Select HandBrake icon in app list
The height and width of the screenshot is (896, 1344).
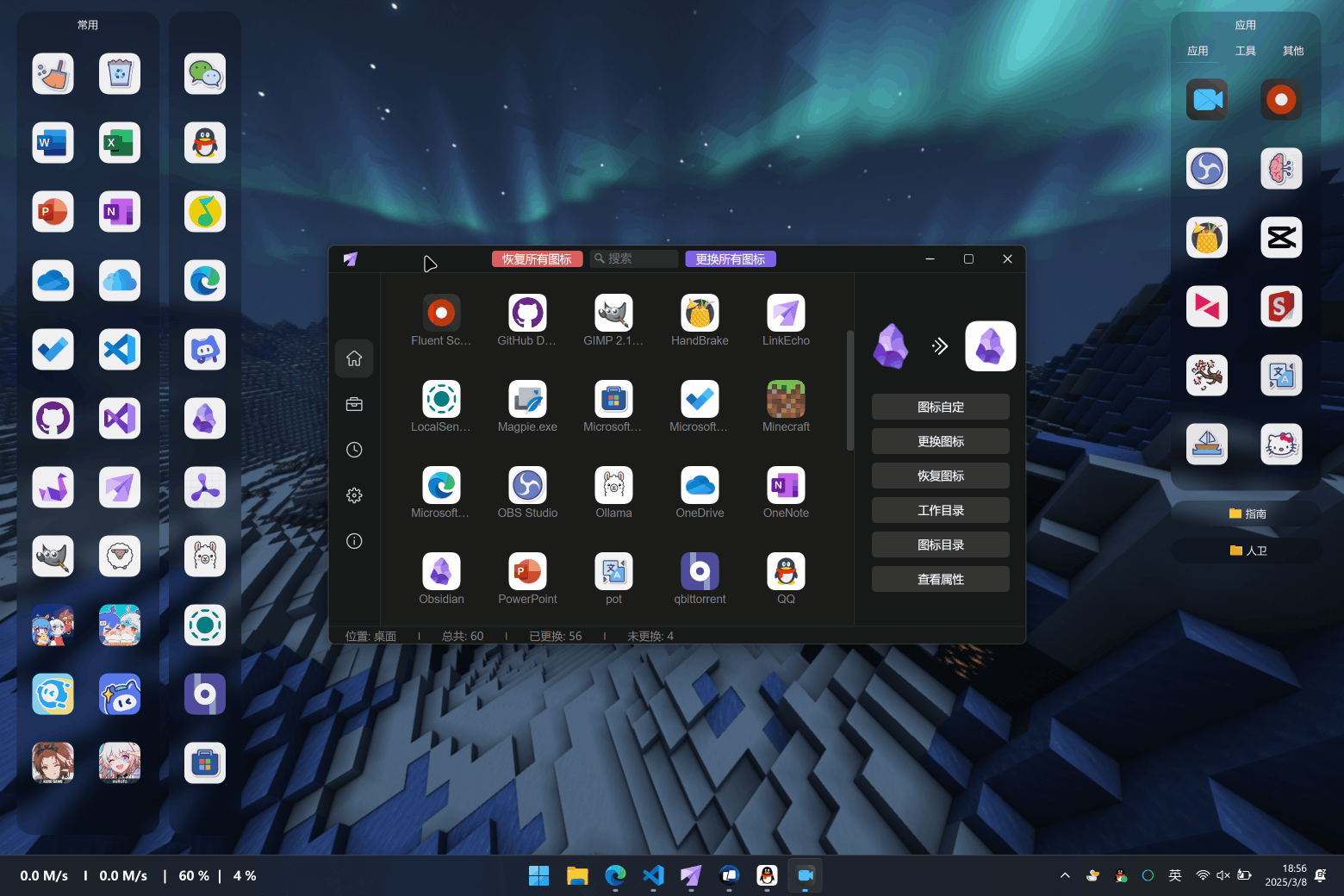click(x=700, y=313)
